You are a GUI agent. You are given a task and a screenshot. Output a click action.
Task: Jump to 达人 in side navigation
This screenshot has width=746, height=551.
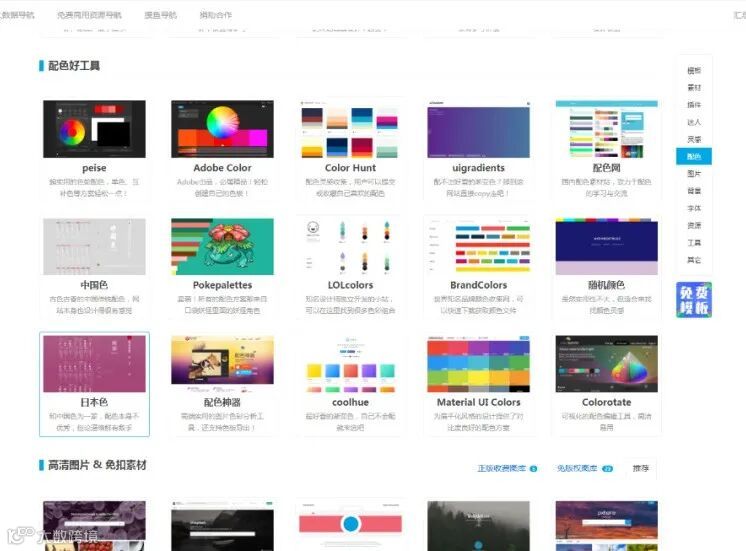pos(694,122)
